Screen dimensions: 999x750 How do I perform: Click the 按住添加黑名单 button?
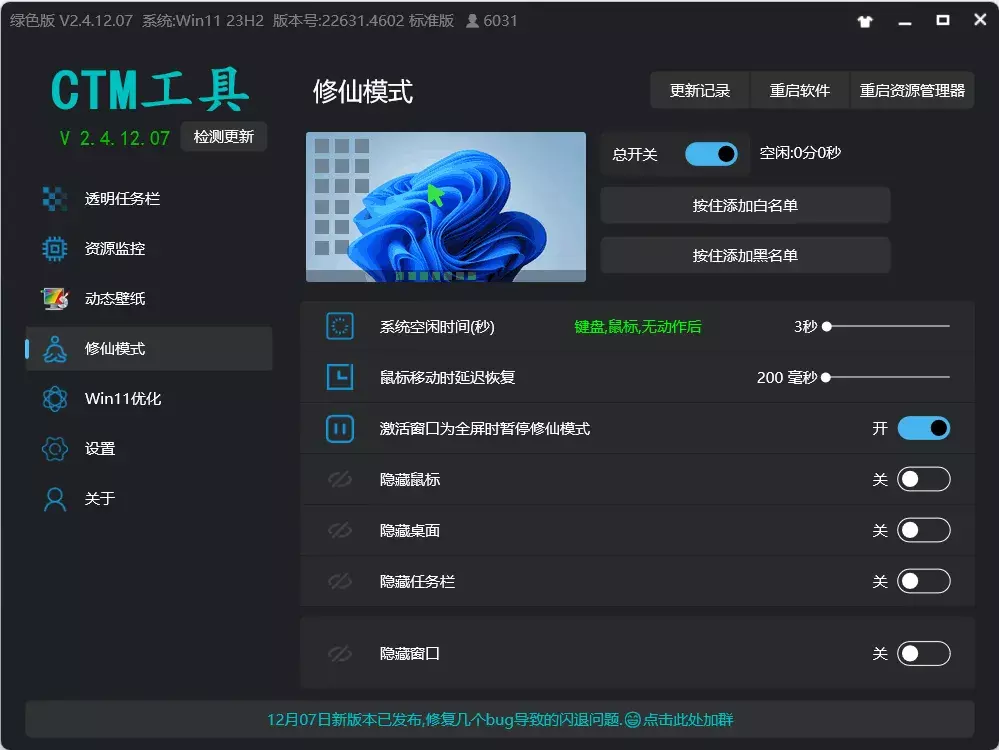pos(745,256)
